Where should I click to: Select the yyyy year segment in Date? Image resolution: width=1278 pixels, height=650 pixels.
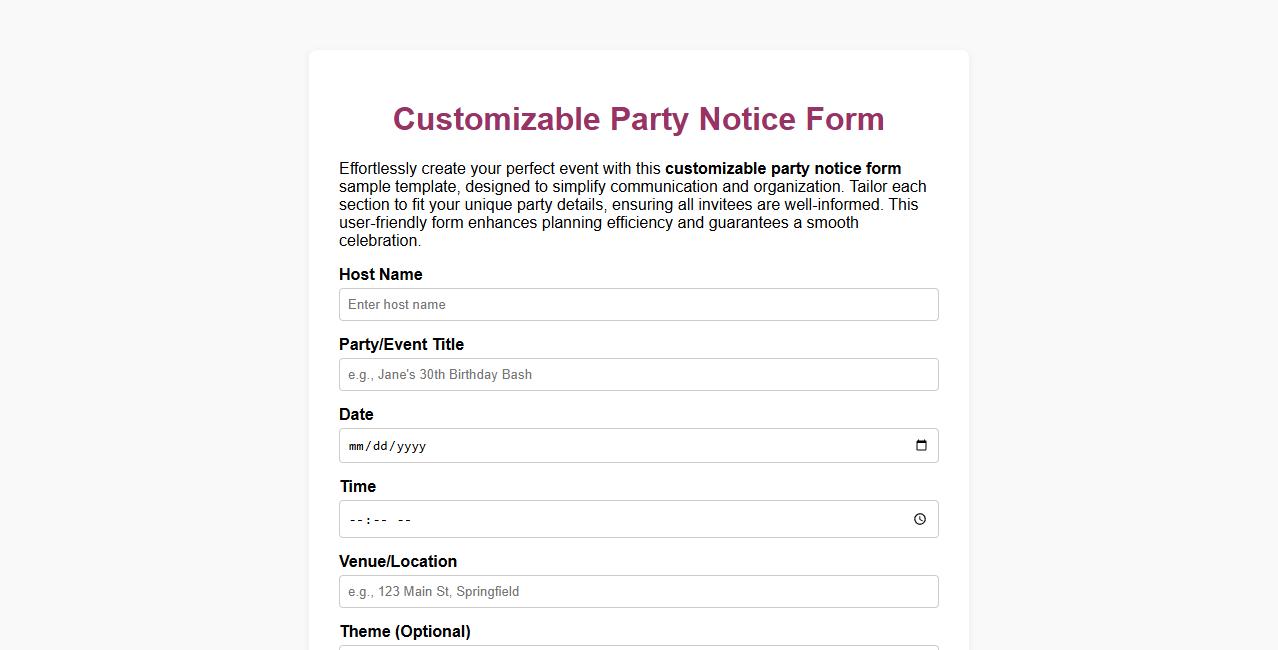point(409,446)
